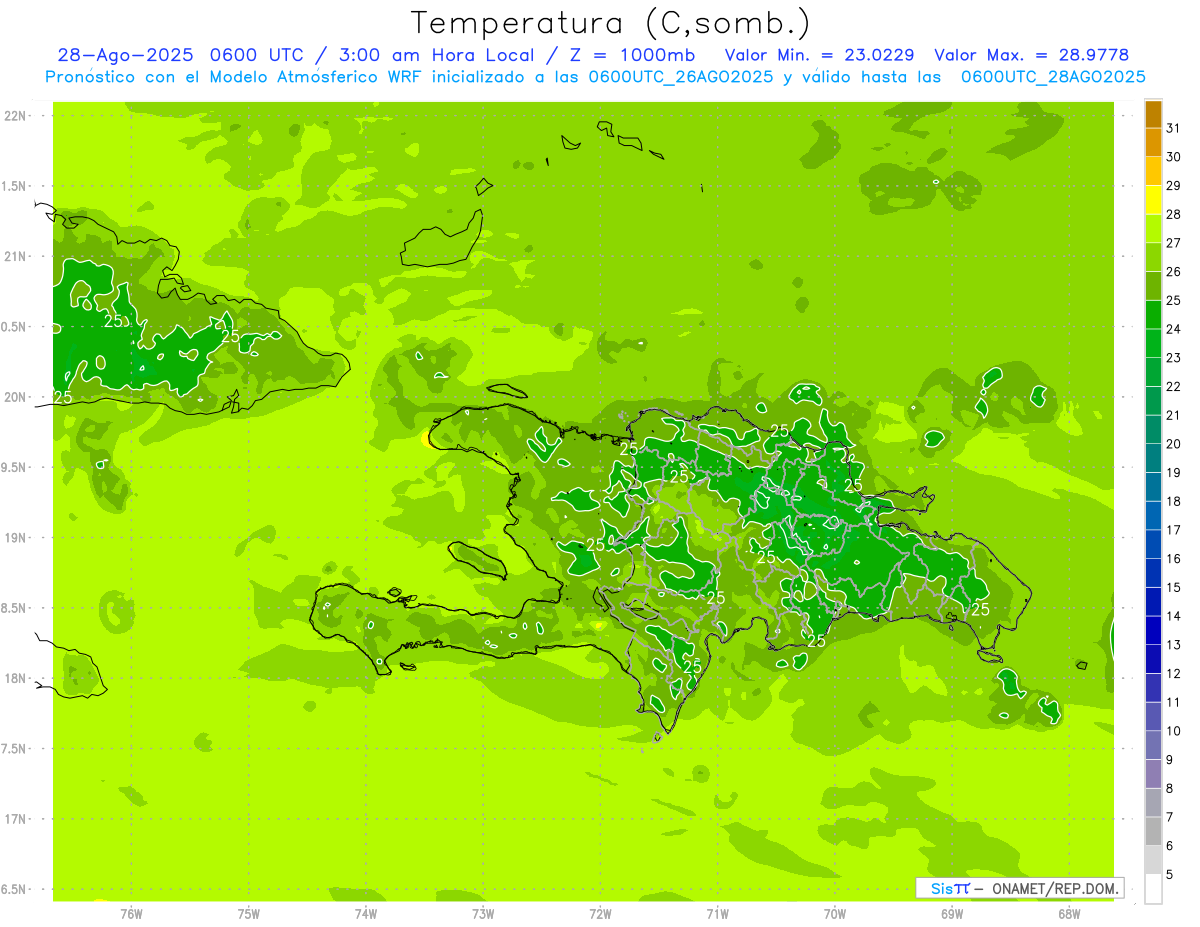Screen dimensions: 1200x927
Task: Click the teal swatch between colorbar 19 and 20
Action: (1153, 458)
